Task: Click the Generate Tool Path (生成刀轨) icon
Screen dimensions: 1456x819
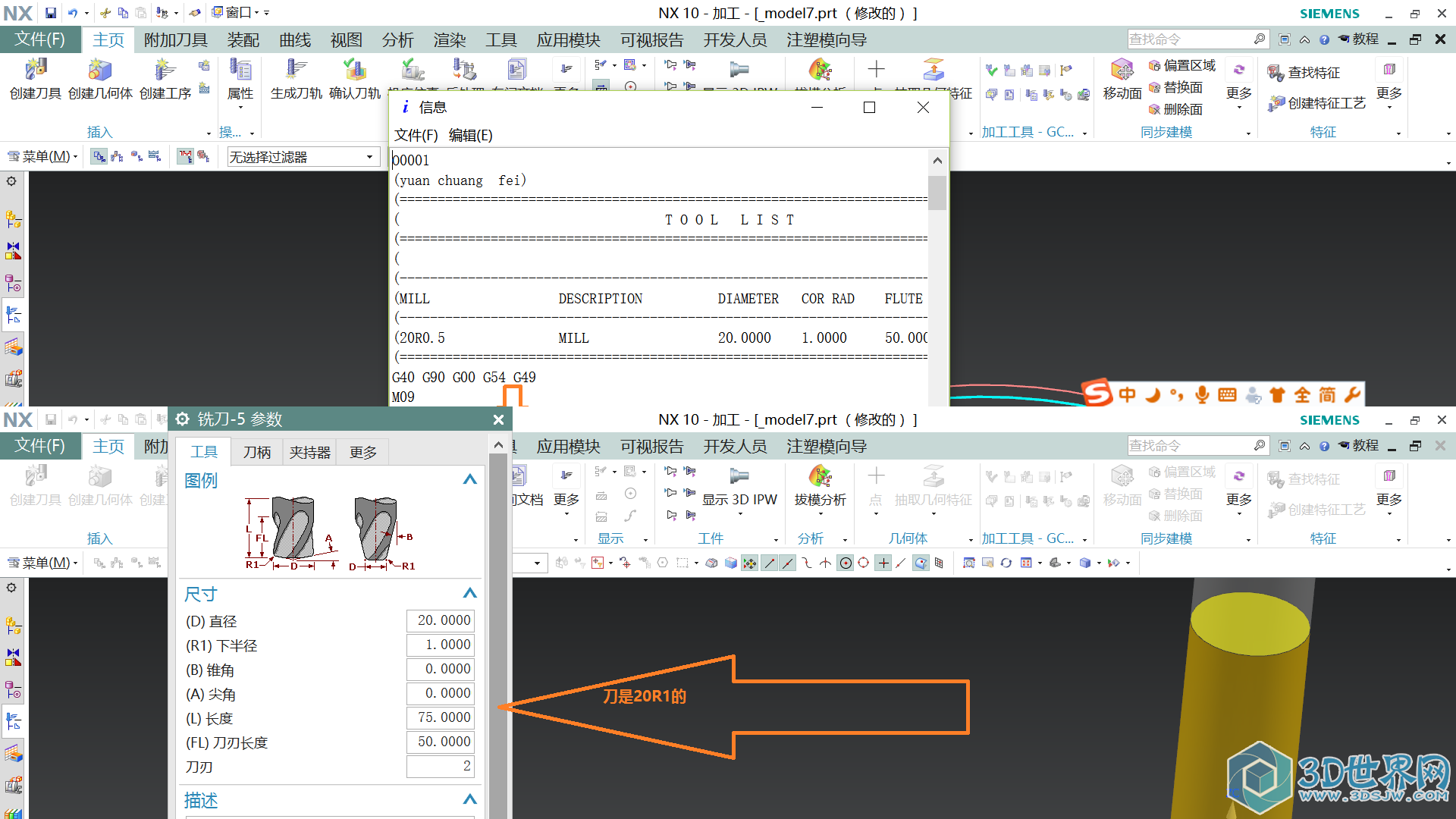Action: click(297, 71)
